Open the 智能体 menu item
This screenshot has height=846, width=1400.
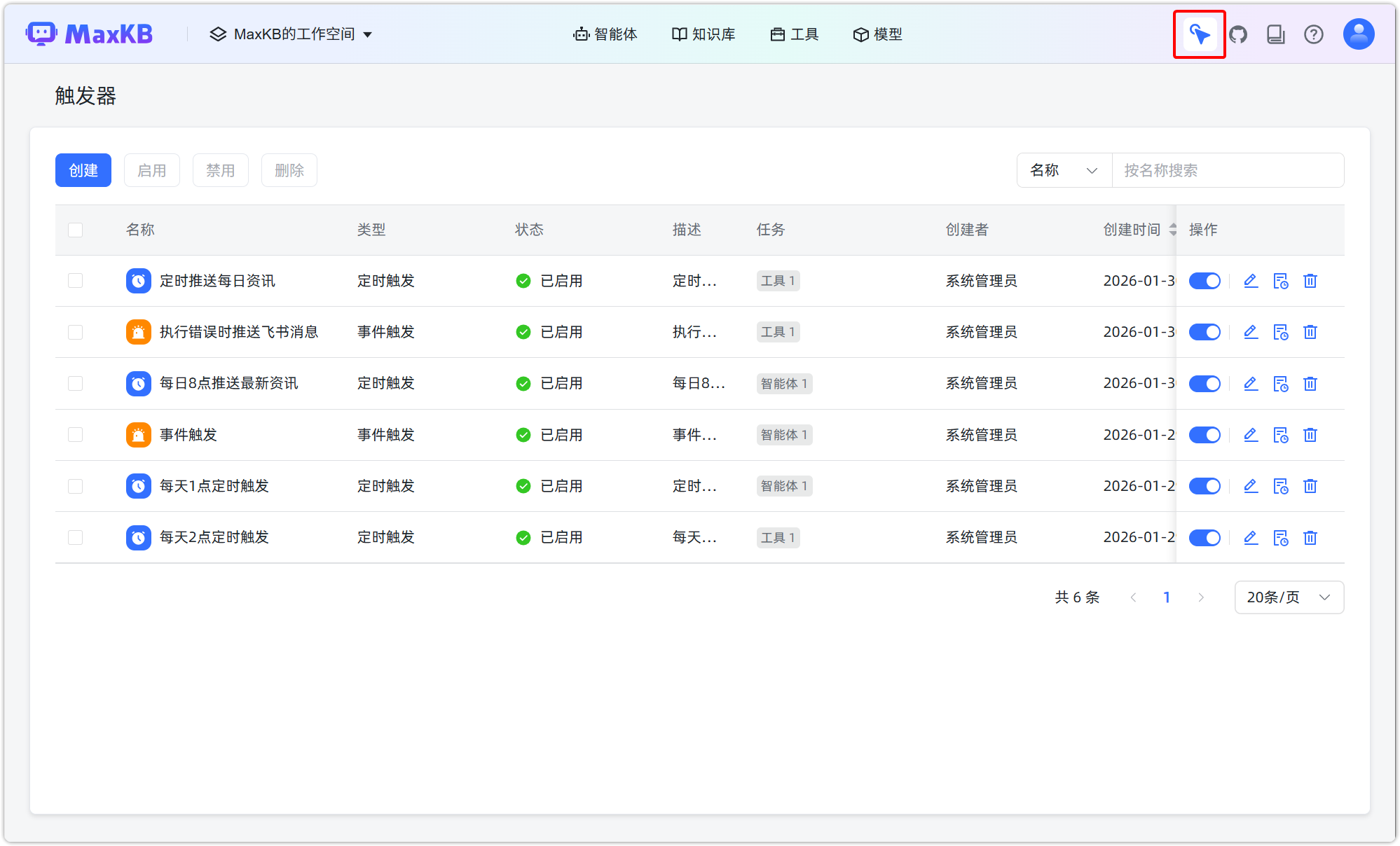point(605,34)
